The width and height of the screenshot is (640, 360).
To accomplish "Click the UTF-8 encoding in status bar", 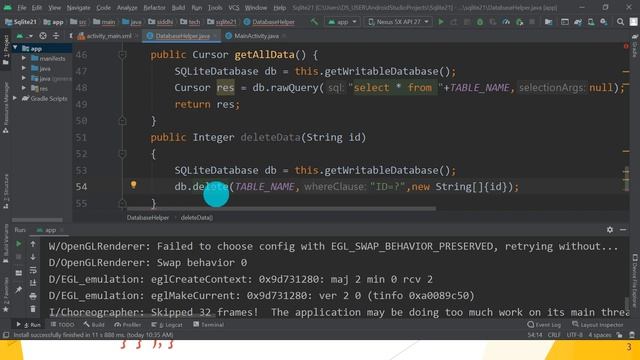I will 574,335.
